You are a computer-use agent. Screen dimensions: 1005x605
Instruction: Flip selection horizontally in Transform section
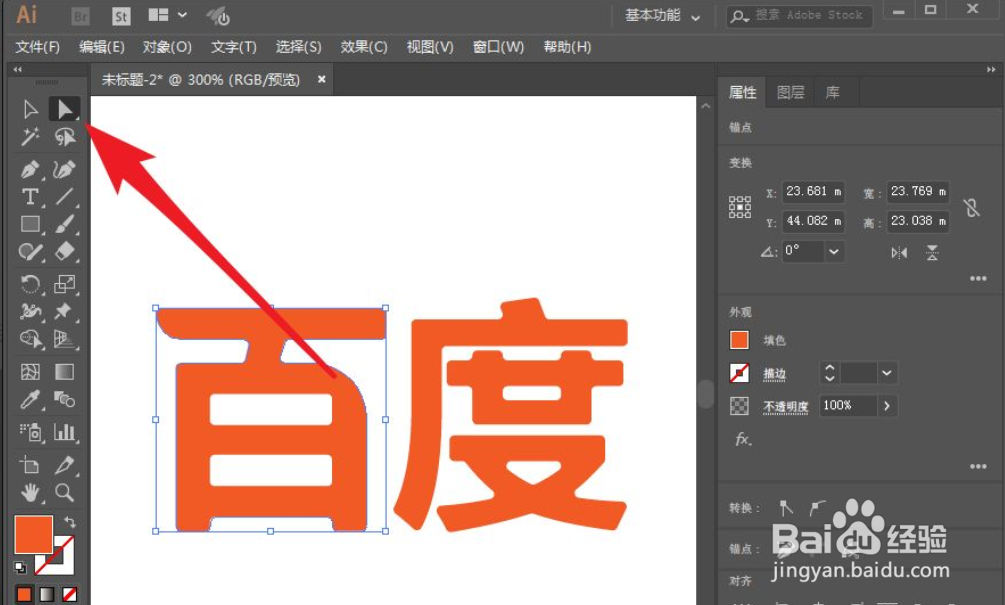coord(899,253)
